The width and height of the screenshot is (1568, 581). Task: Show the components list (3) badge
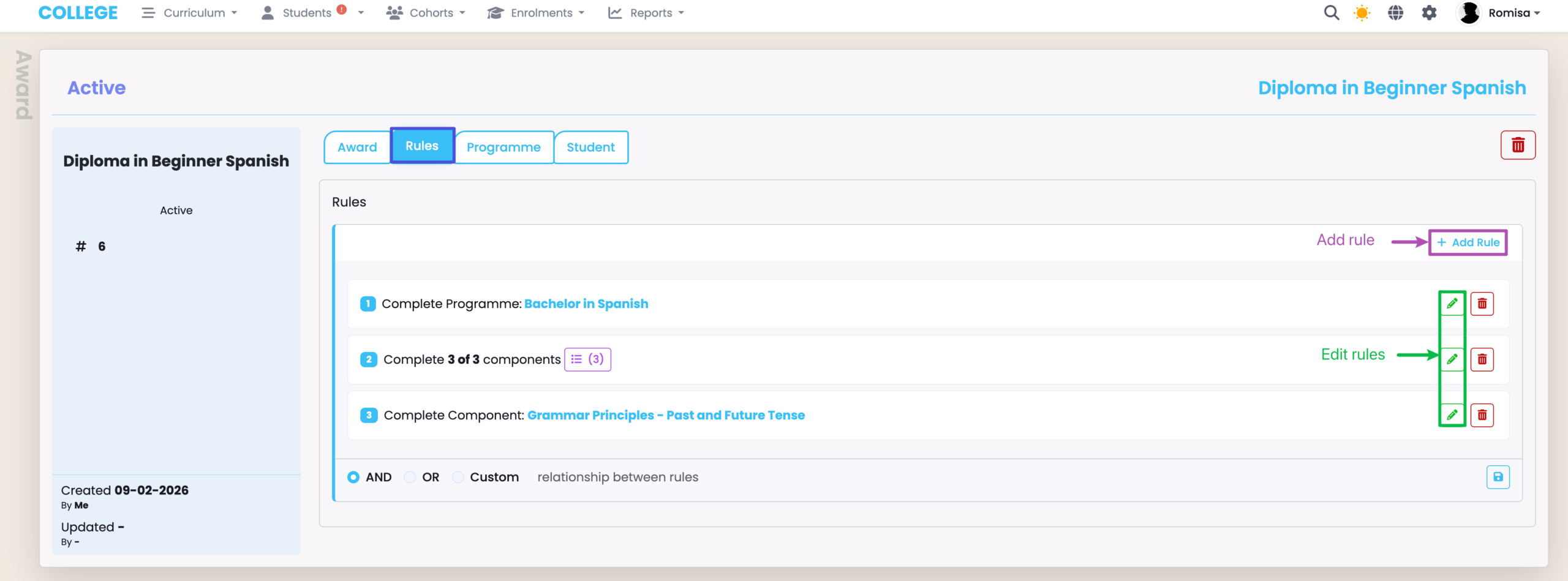point(587,359)
